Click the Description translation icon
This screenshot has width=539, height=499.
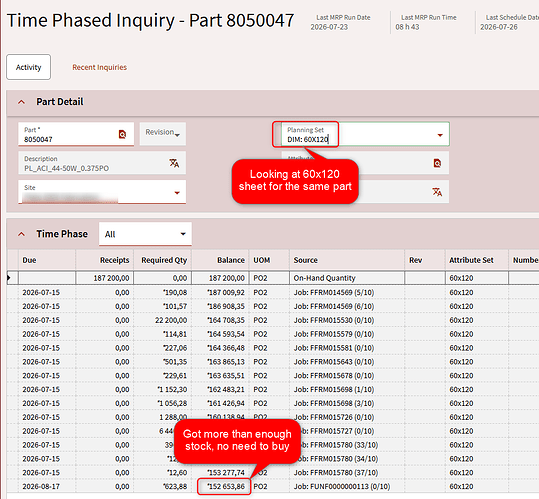coord(174,163)
